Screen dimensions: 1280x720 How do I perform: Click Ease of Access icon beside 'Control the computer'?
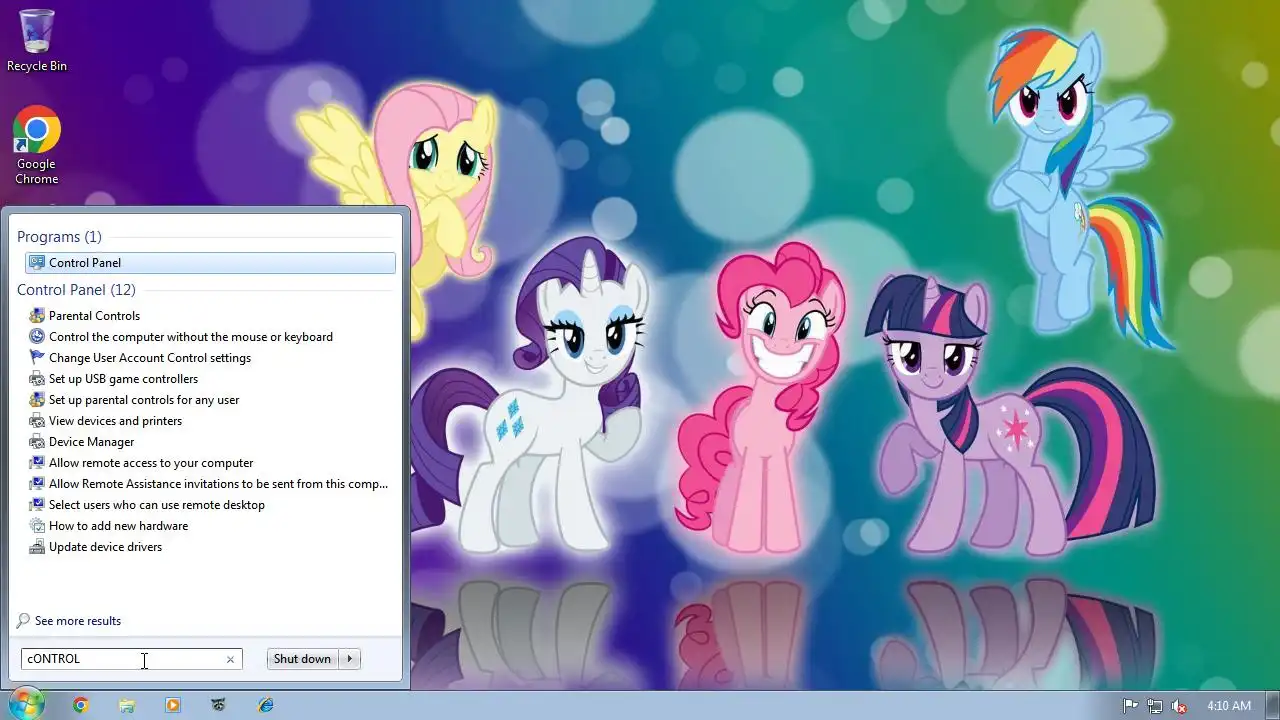click(37, 337)
